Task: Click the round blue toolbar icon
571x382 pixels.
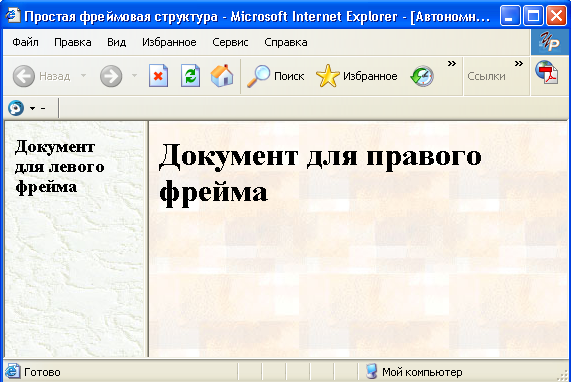Action: click(x=16, y=108)
